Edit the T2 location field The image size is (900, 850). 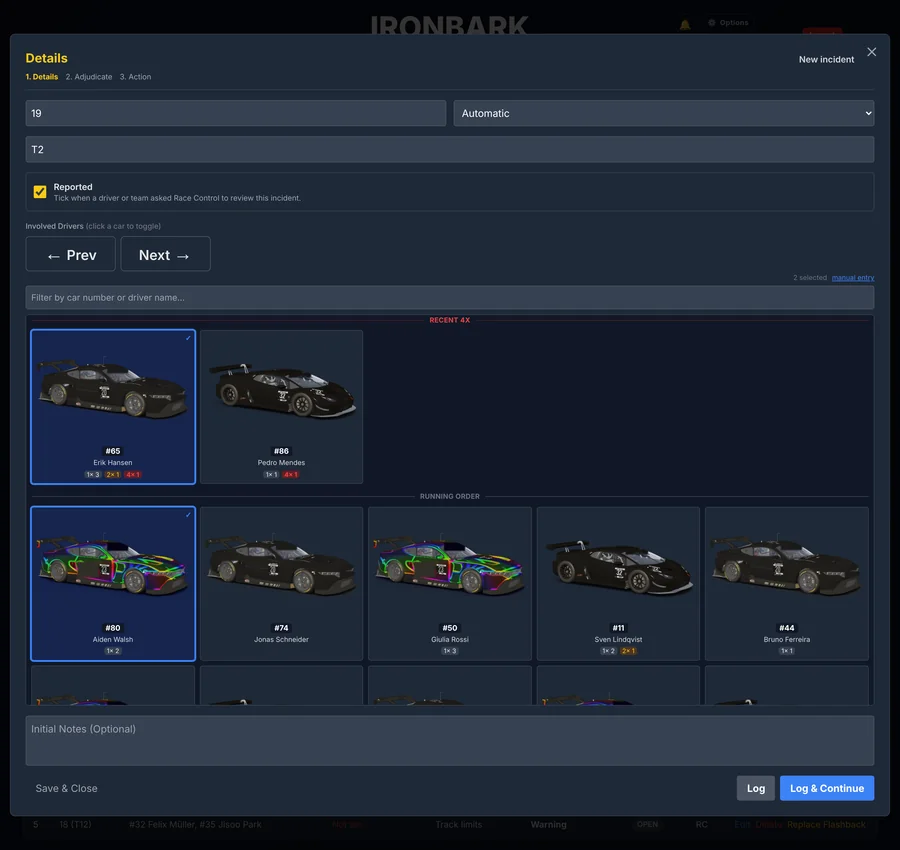pos(449,149)
